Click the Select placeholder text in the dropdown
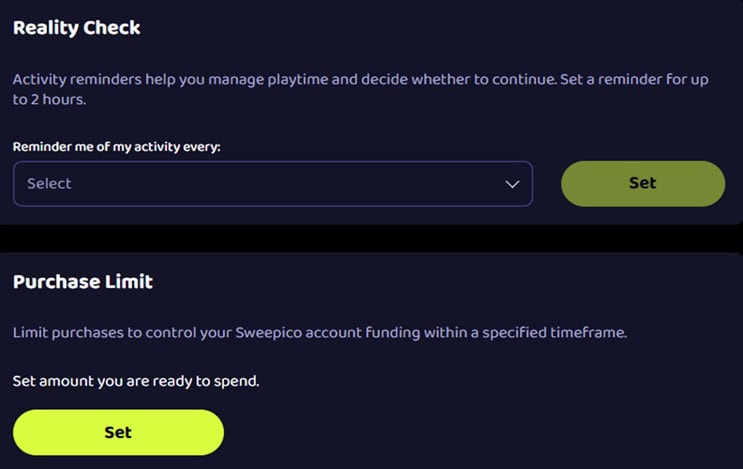The width and height of the screenshot is (743, 469). pos(49,184)
